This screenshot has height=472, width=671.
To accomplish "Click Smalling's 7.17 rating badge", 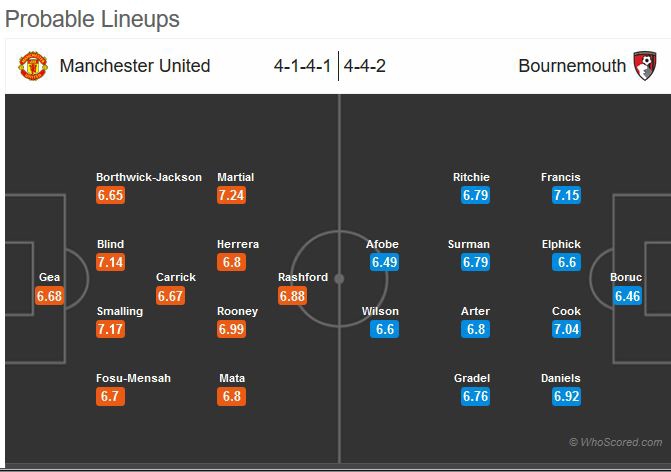I will point(110,329).
